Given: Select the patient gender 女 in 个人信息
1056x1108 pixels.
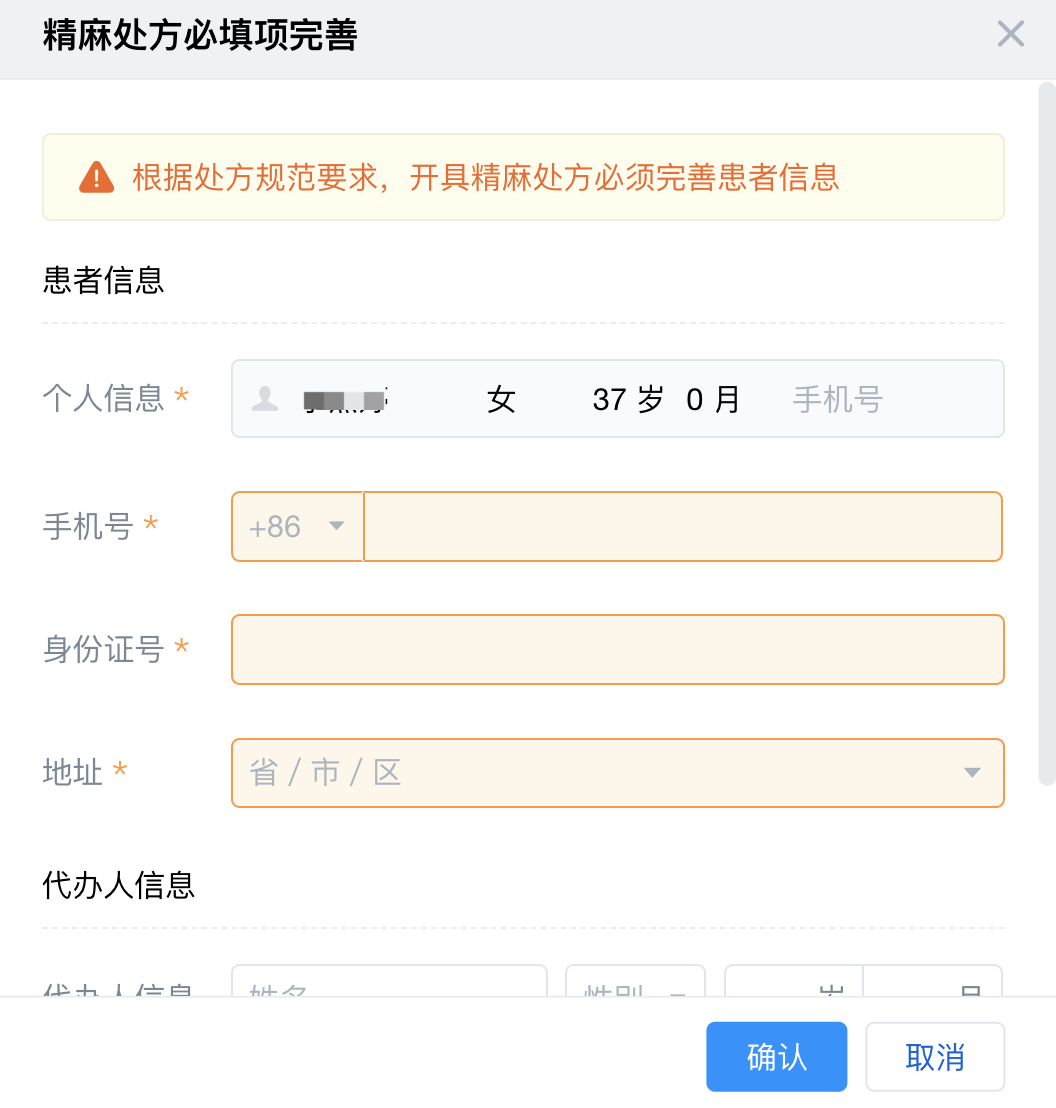Looking at the screenshot, I should pos(501,400).
